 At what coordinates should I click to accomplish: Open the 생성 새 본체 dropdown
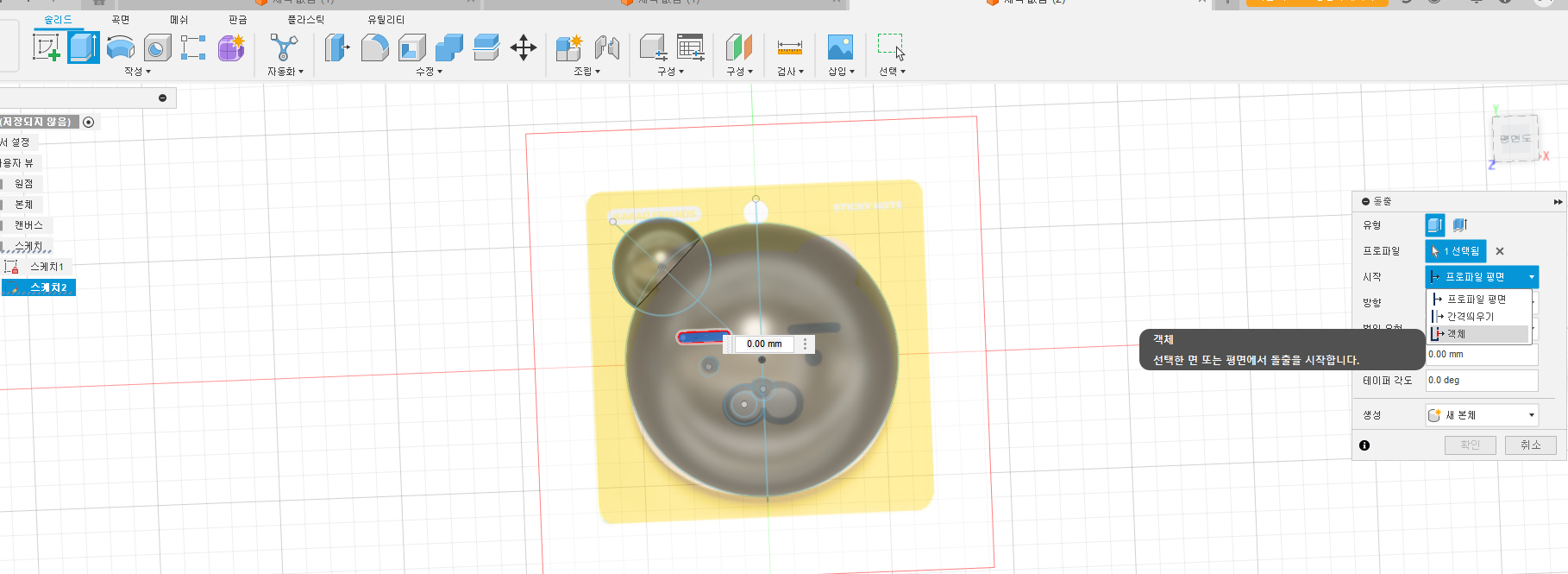[x=1482, y=415]
